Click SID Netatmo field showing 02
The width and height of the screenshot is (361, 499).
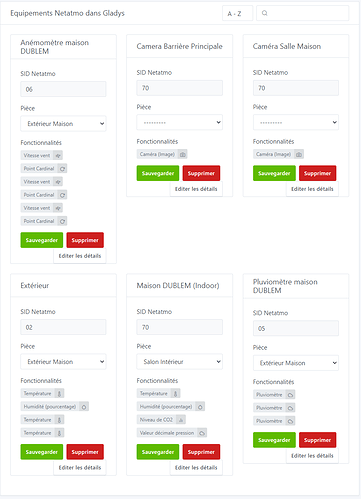(63, 327)
